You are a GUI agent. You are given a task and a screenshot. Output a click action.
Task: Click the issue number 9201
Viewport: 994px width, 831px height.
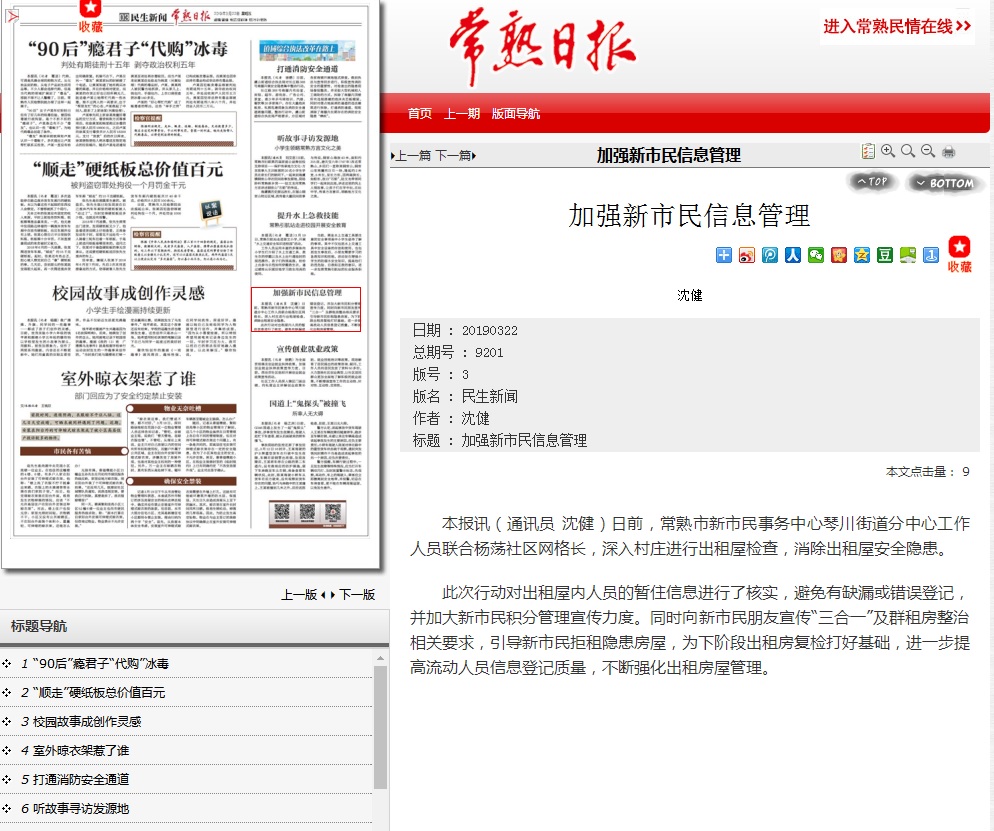point(489,352)
